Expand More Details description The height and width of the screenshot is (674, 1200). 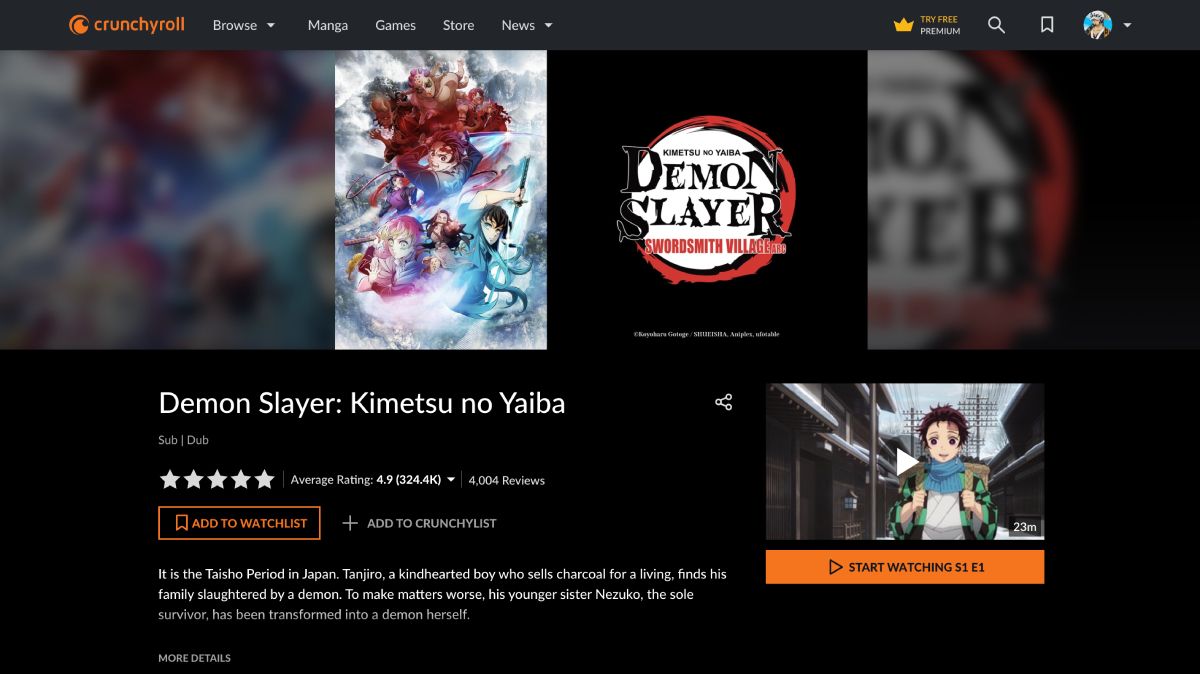[x=194, y=658]
